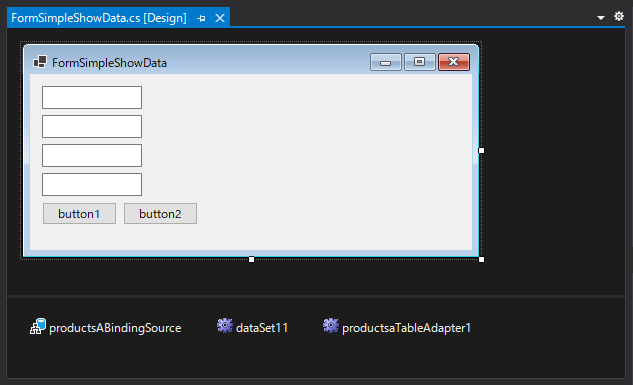Click the designed form's red close button
The width and height of the screenshot is (633, 385).
(x=454, y=62)
